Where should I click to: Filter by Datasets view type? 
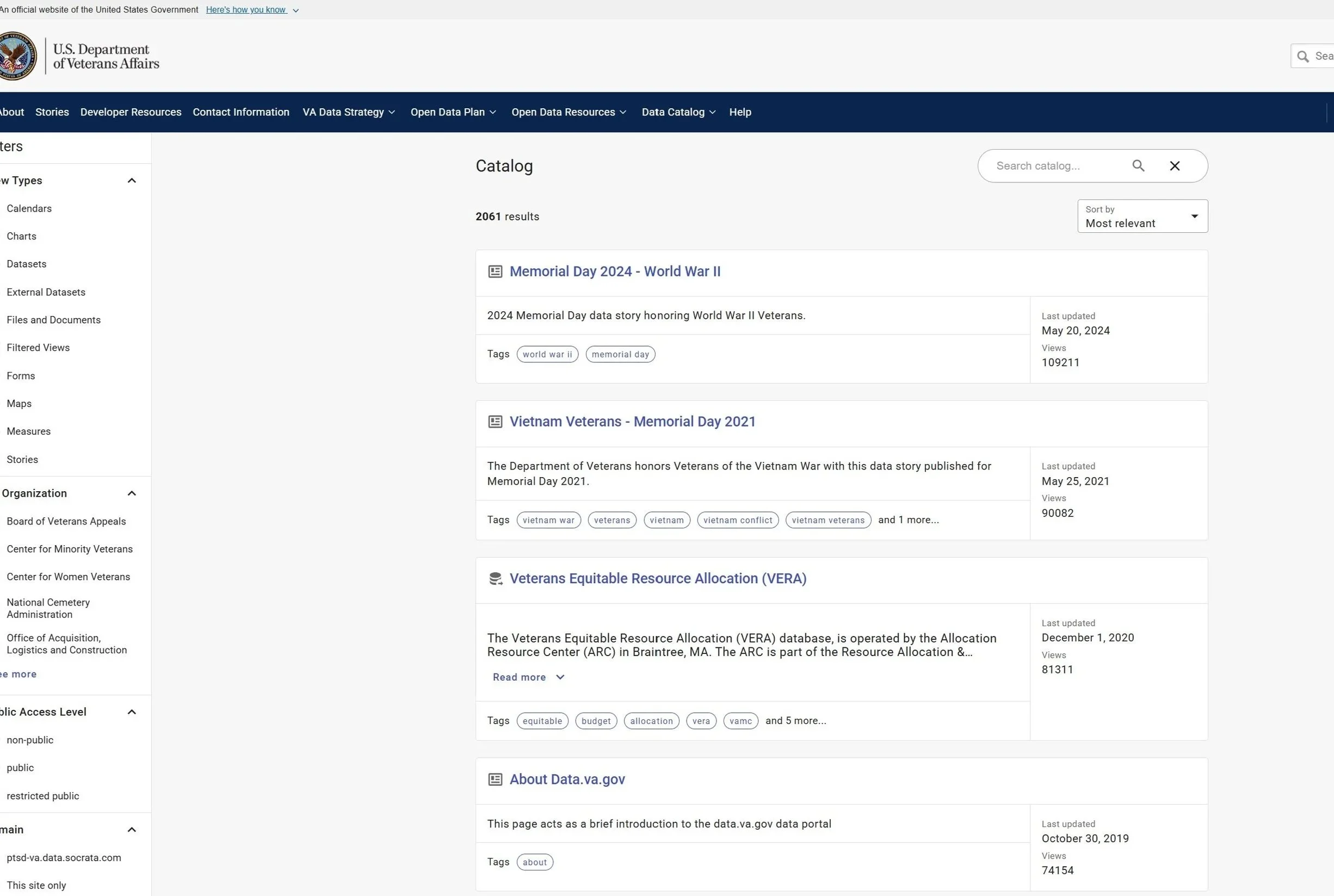pyautogui.click(x=26, y=264)
